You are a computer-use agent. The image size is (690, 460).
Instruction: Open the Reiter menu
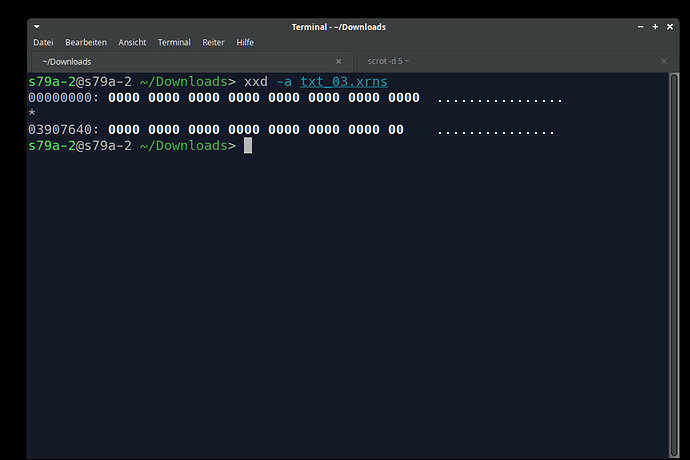pos(213,43)
